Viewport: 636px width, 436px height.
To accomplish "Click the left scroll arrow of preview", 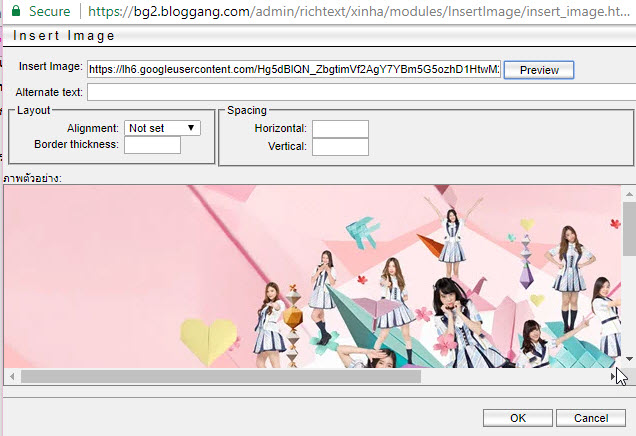I will coord(12,377).
